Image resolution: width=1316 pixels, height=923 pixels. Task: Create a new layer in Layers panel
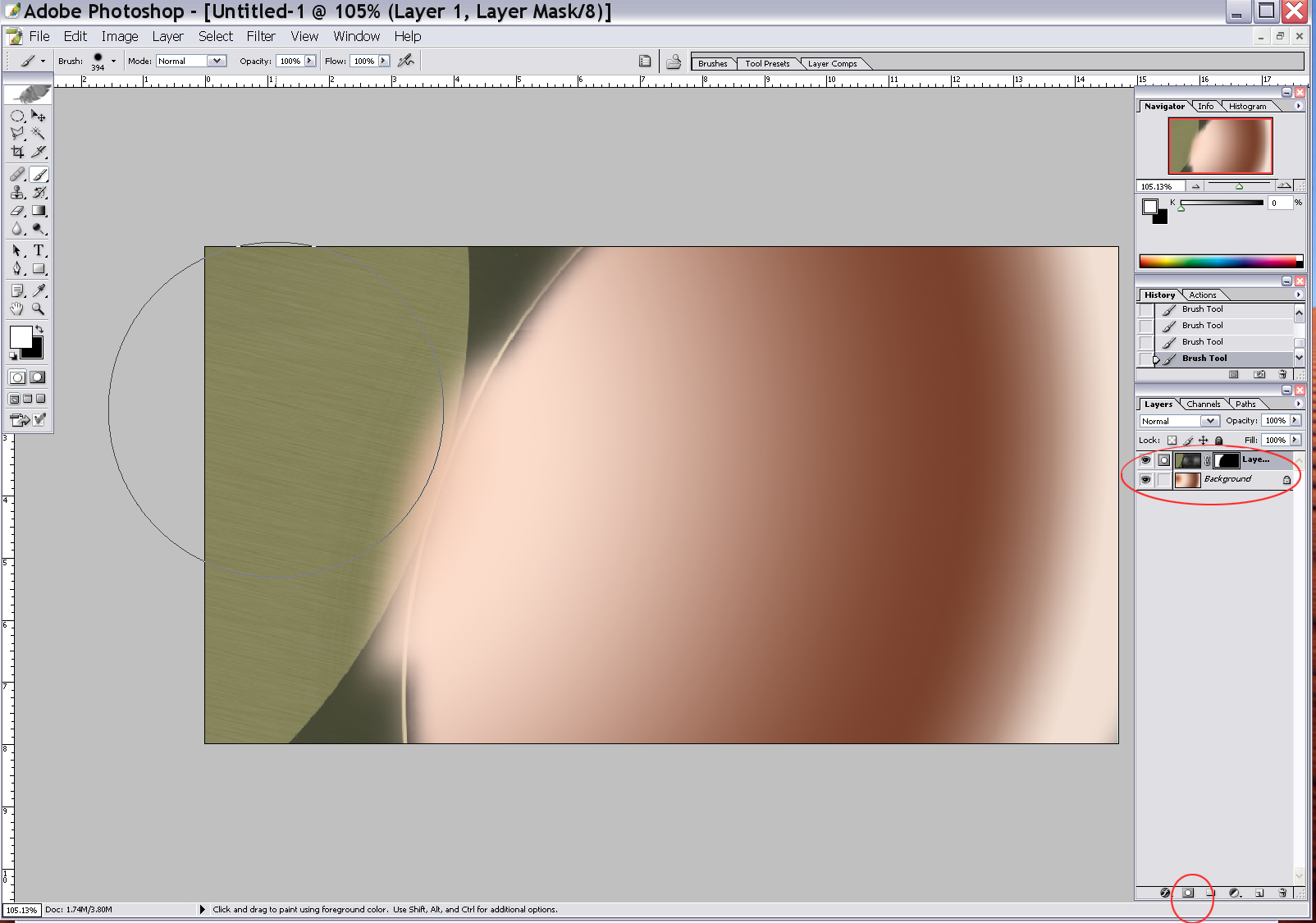click(1259, 893)
